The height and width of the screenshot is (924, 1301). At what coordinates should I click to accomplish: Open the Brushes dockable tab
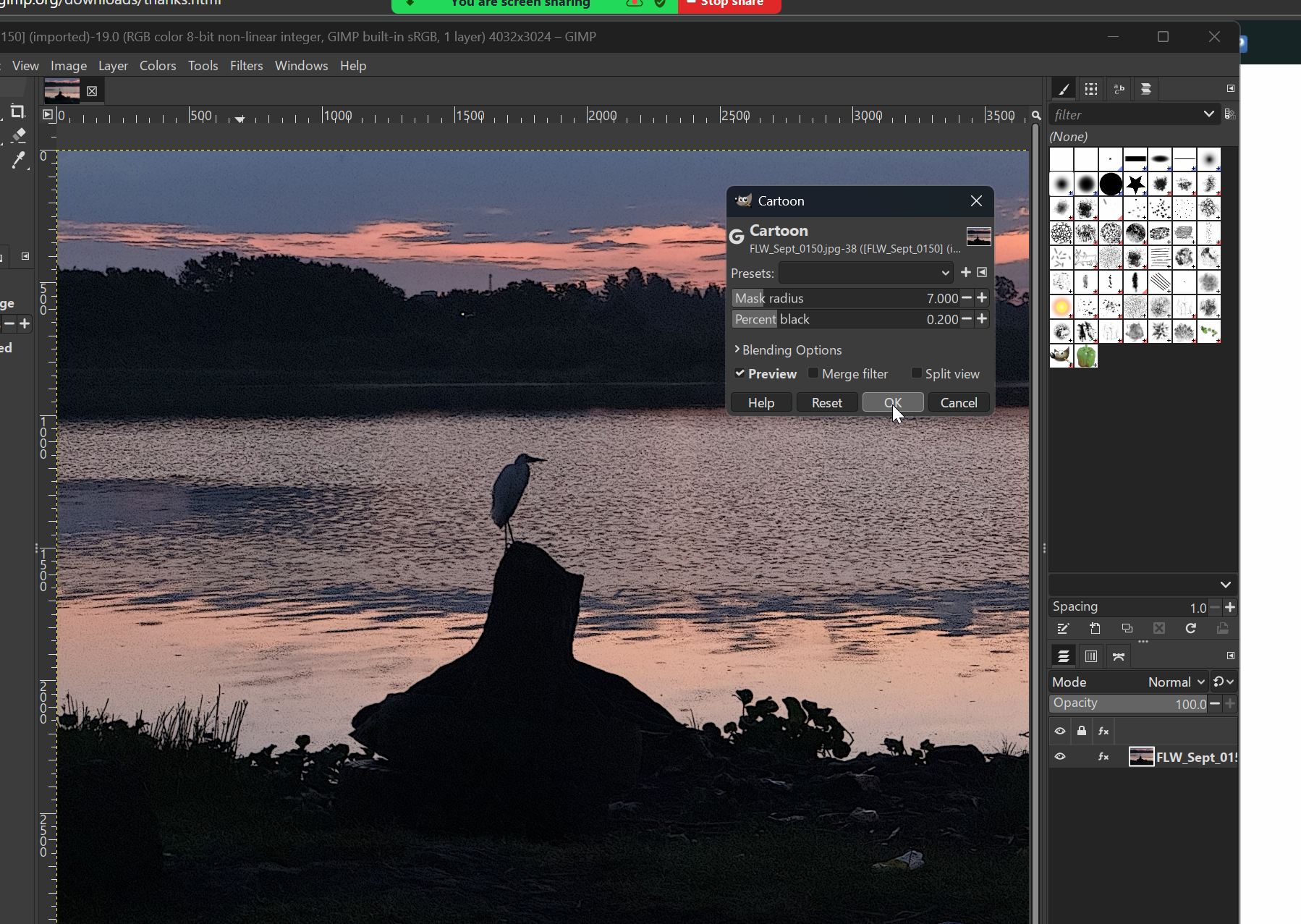click(x=1064, y=89)
